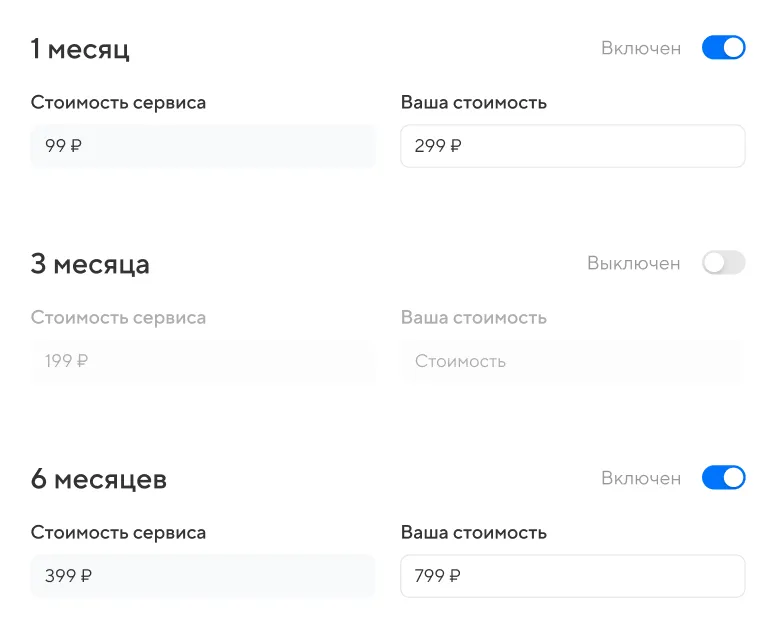Click Ваша стоимость label under 3 месяца
The height and width of the screenshot is (629, 776).
474,318
